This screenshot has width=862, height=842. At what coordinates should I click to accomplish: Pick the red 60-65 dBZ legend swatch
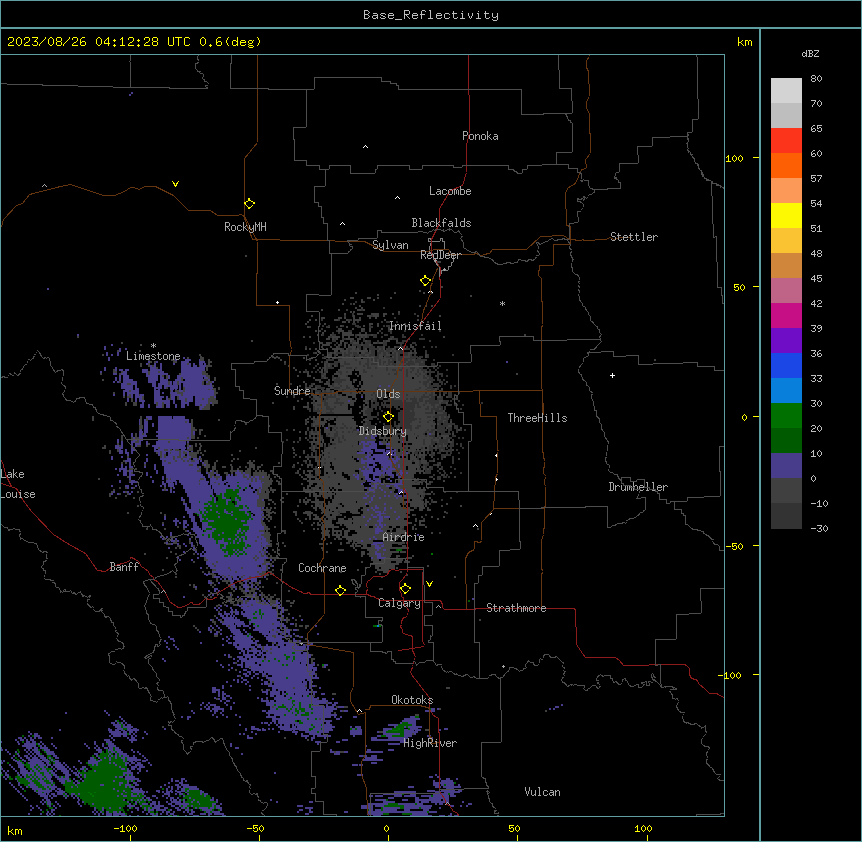[786, 141]
